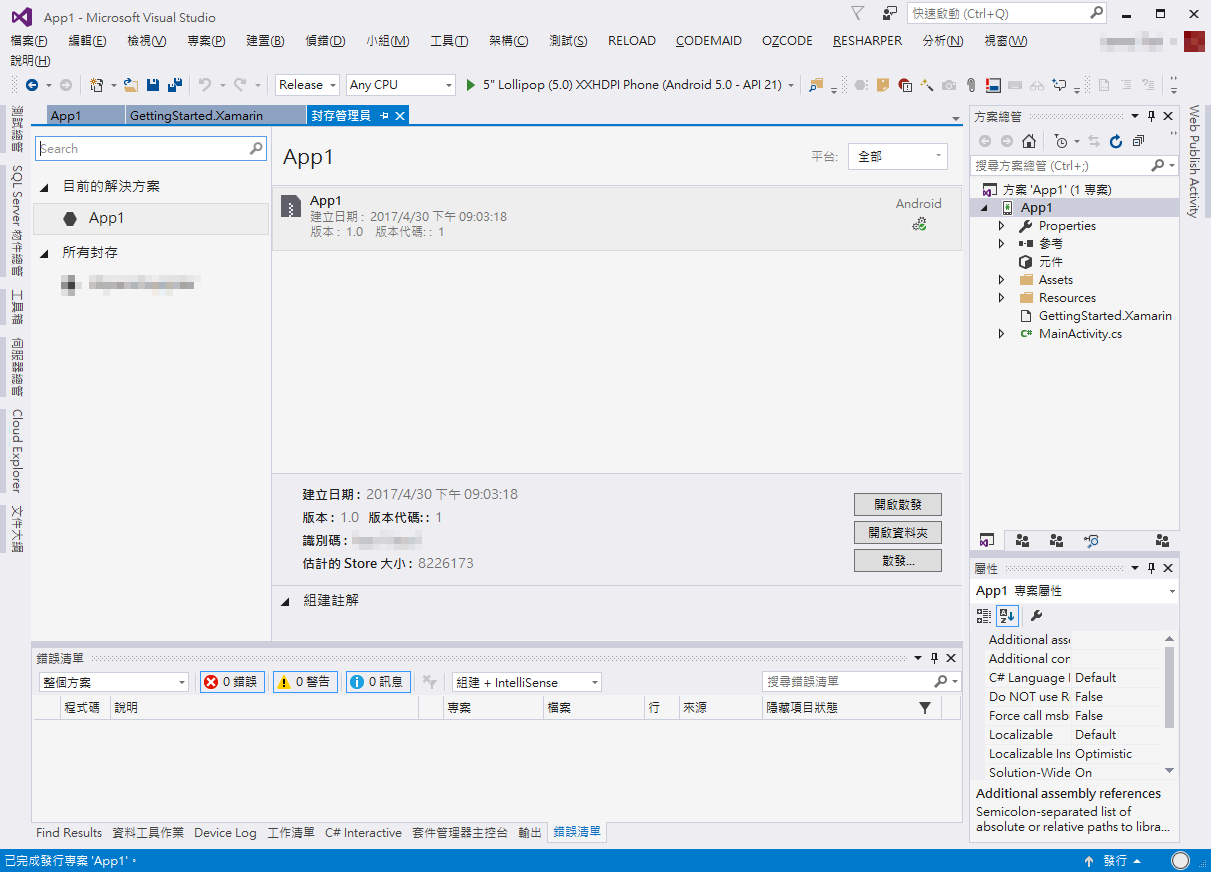Screen dimensions: 1211x872
Task: Click the 快速啟動 Quick Launch box
Action: pos(1007,14)
